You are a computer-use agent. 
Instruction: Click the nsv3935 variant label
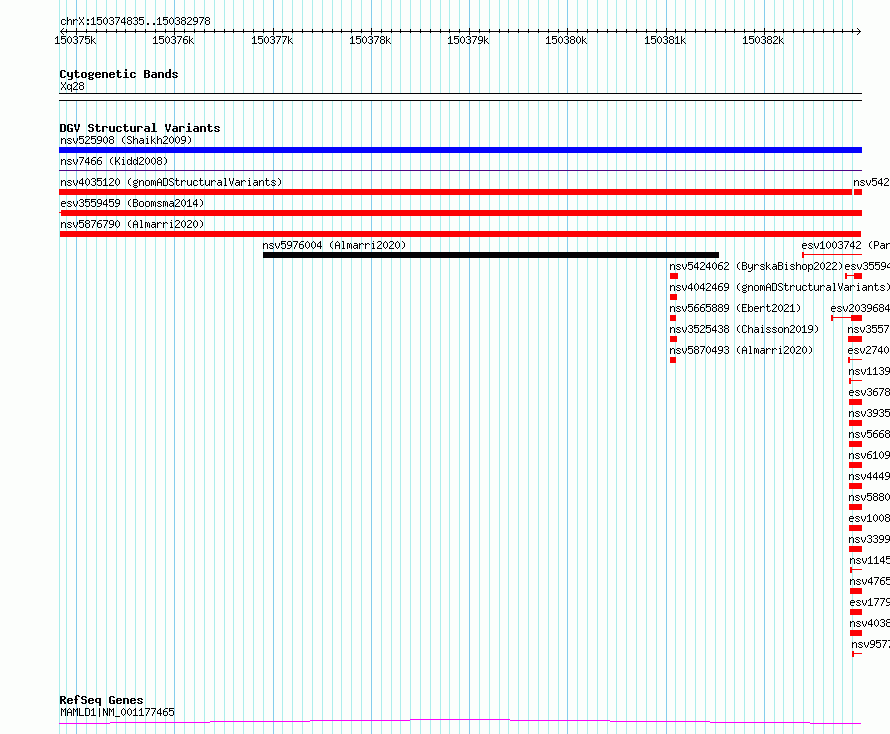[x=869, y=413]
